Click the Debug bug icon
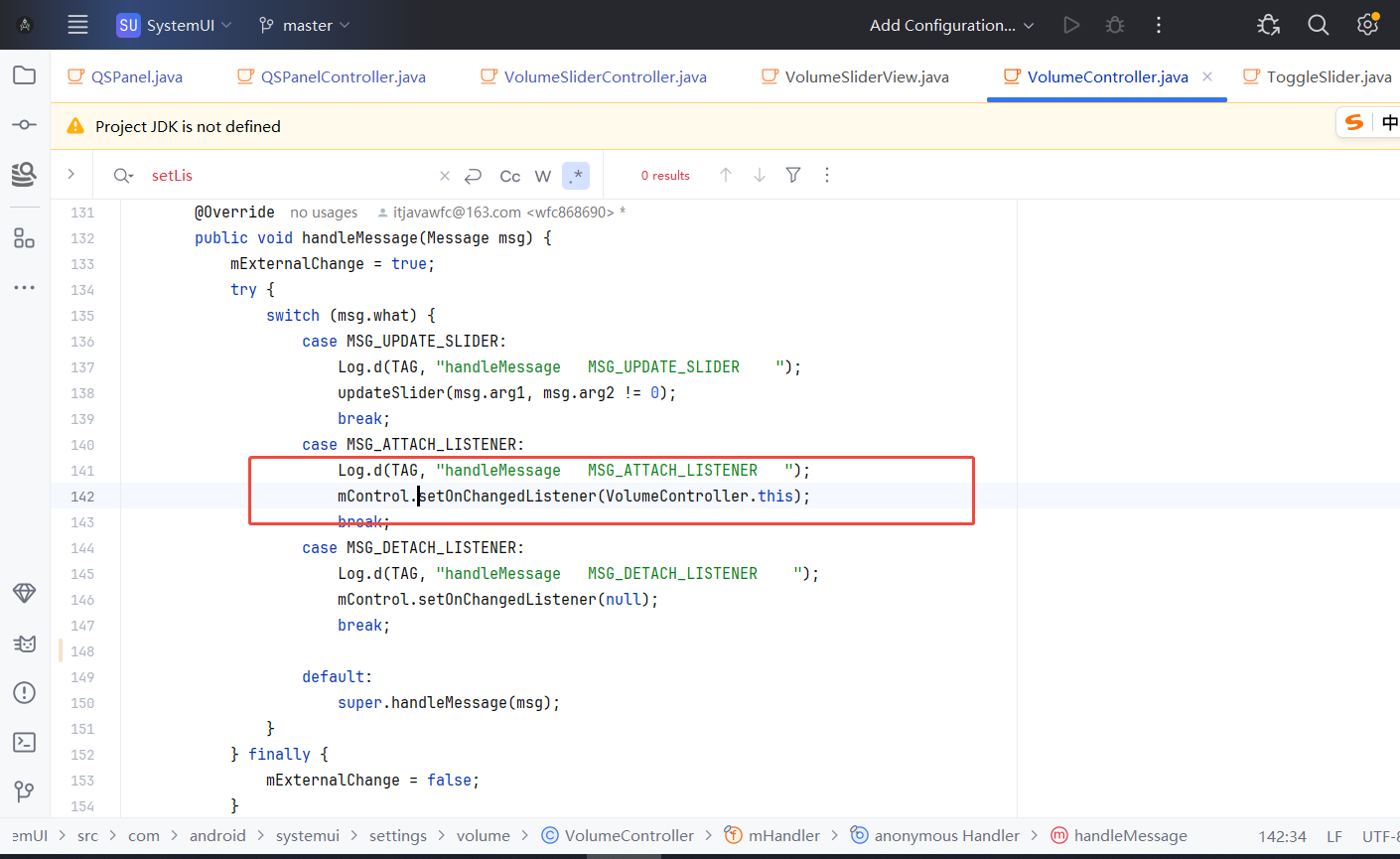 tap(1115, 25)
